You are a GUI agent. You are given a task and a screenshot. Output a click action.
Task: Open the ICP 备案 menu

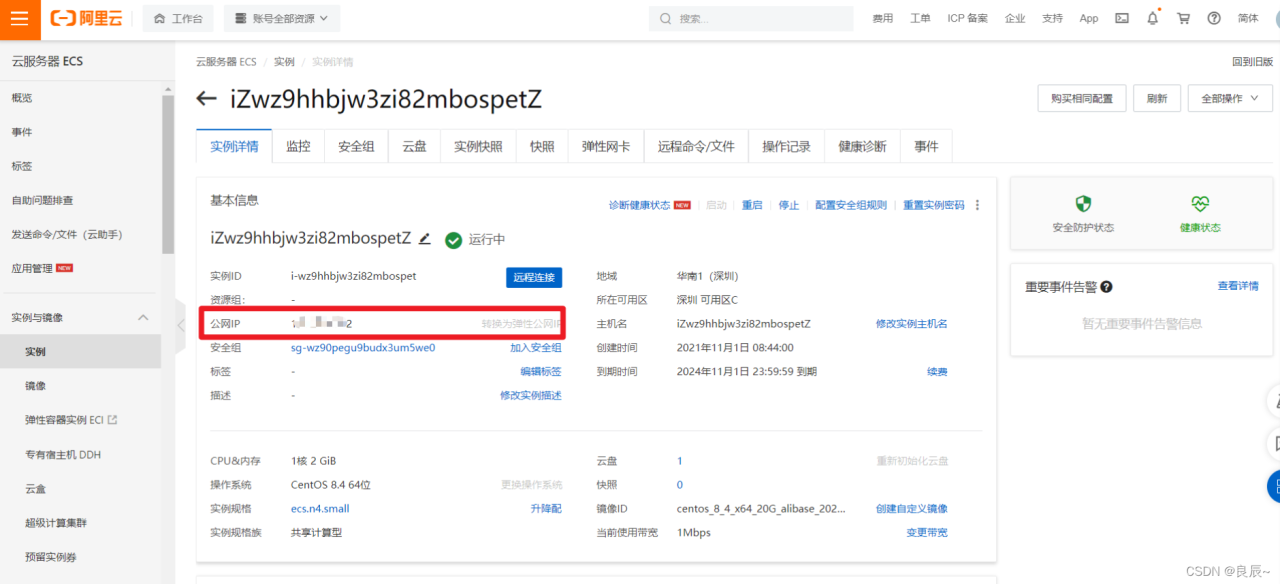967,19
